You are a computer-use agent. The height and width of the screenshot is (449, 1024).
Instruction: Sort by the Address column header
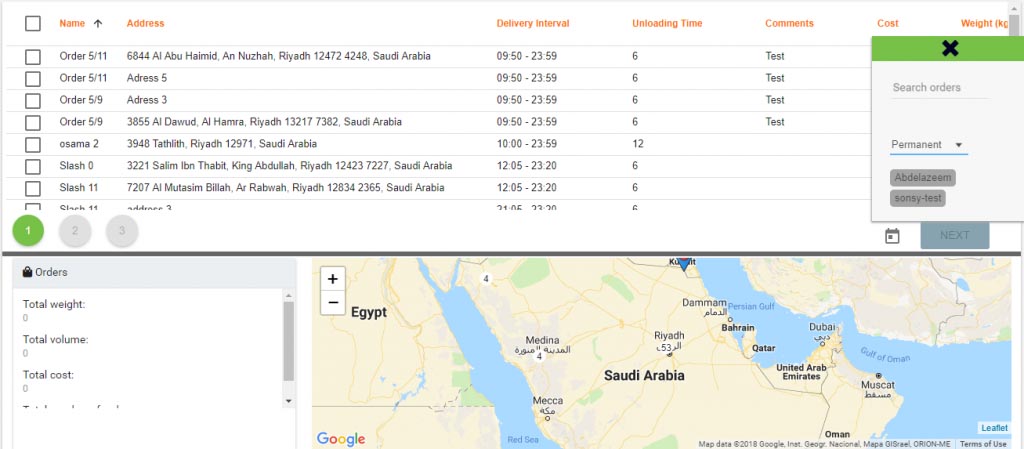[146, 23]
